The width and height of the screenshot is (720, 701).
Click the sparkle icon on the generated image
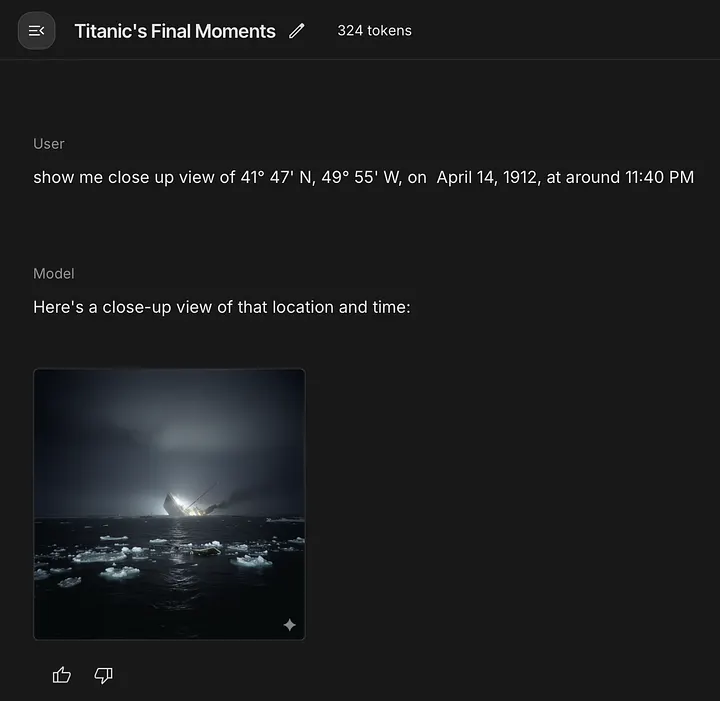[289, 625]
